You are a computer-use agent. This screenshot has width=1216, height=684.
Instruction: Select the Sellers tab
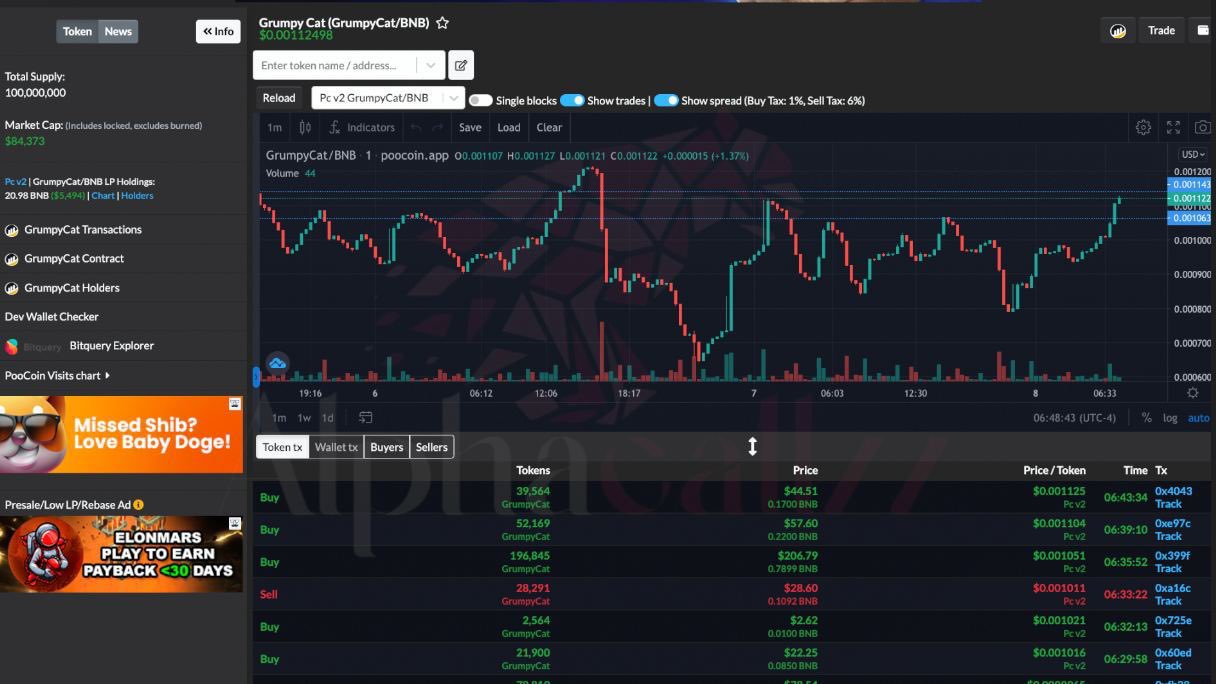pyautogui.click(x=432, y=447)
